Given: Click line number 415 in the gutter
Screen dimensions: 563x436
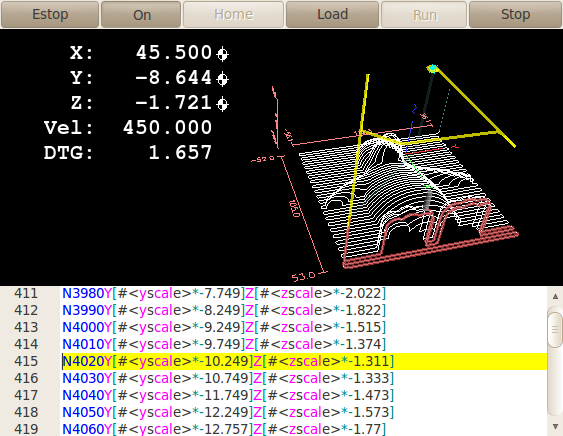Looking at the screenshot, I should point(26,361).
